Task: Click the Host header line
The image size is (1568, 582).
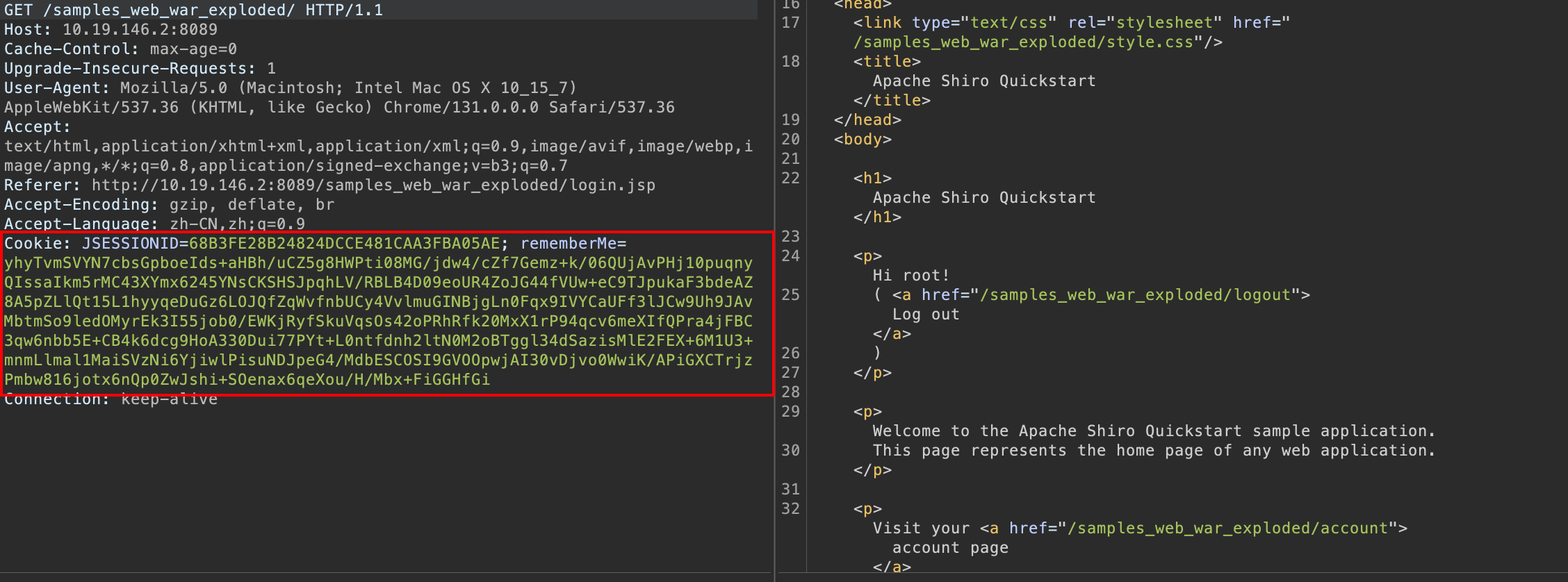Action: click(x=111, y=29)
